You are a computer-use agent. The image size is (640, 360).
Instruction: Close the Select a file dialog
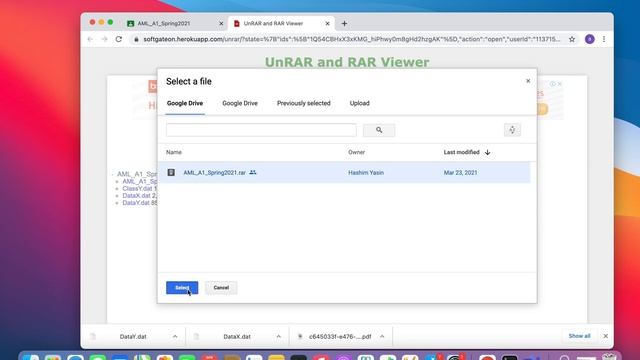(528, 81)
